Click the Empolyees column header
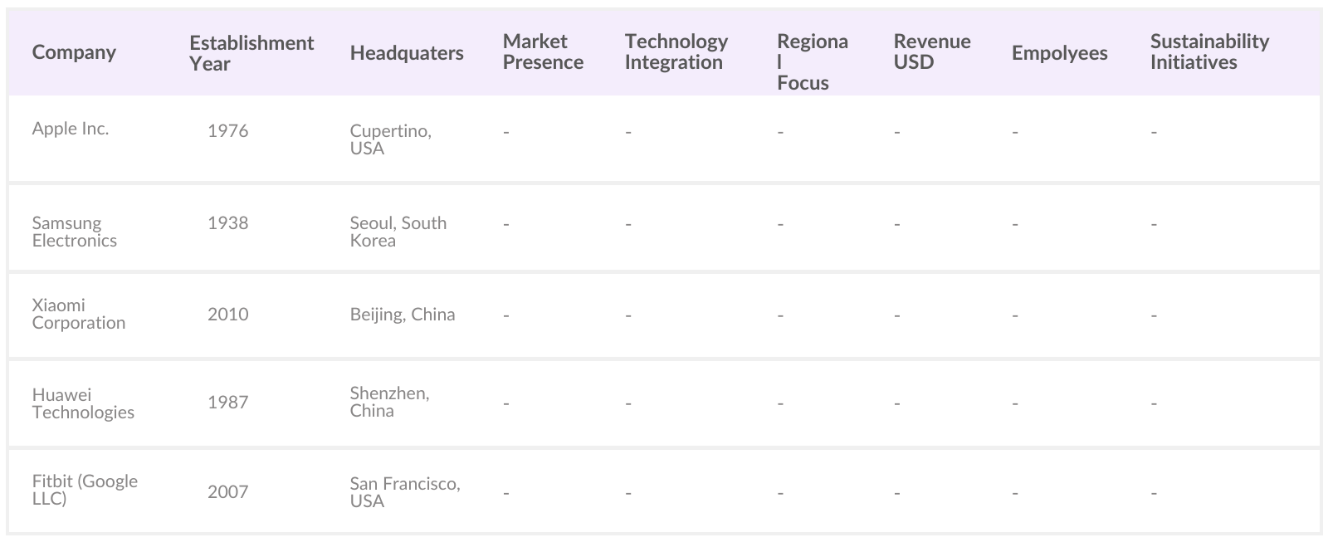1328x542 pixels. pos(1059,53)
